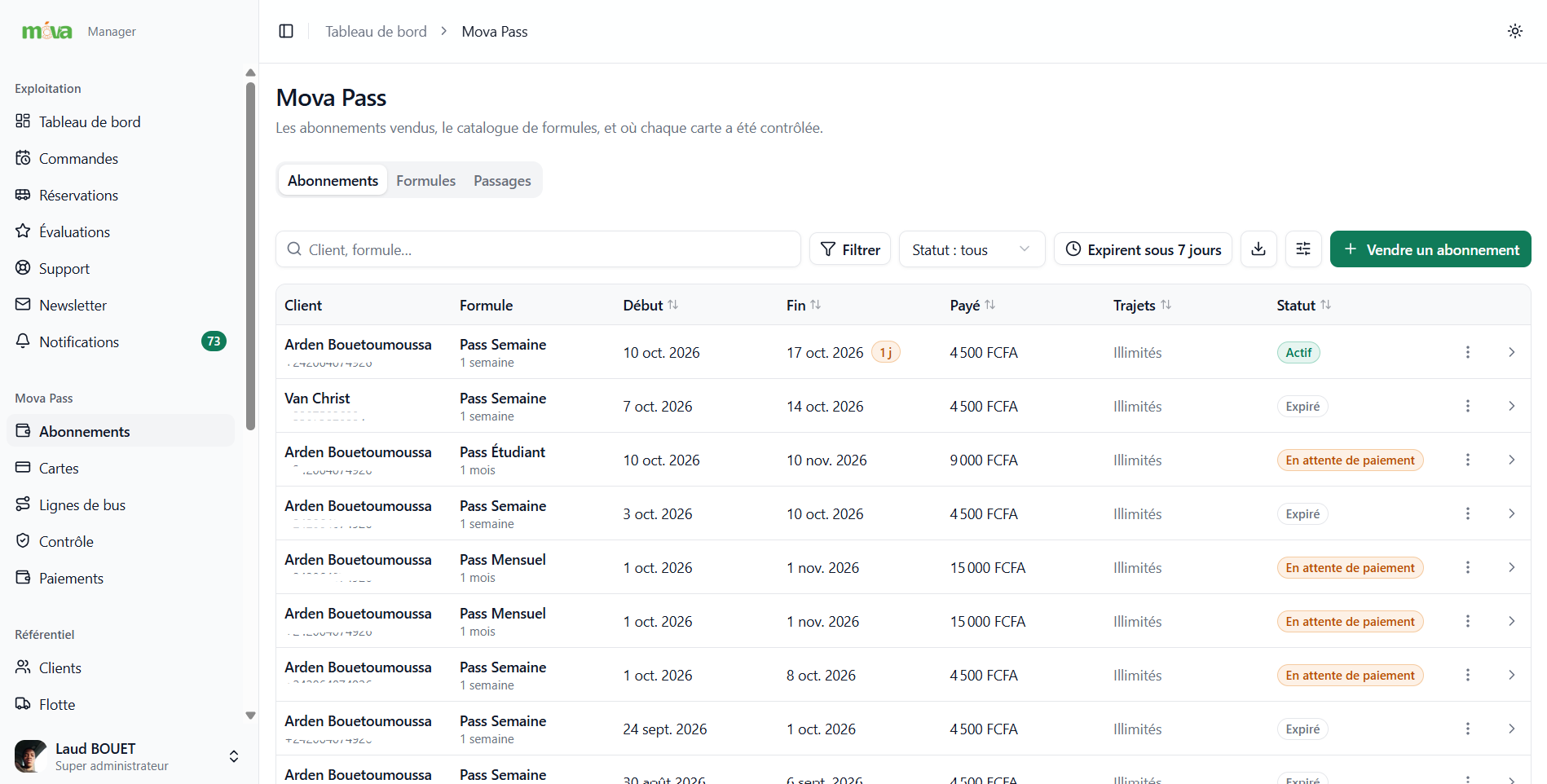1547x784 pixels.
Task: Open Réservations in sidebar
Action: pyautogui.click(x=121, y=195)
